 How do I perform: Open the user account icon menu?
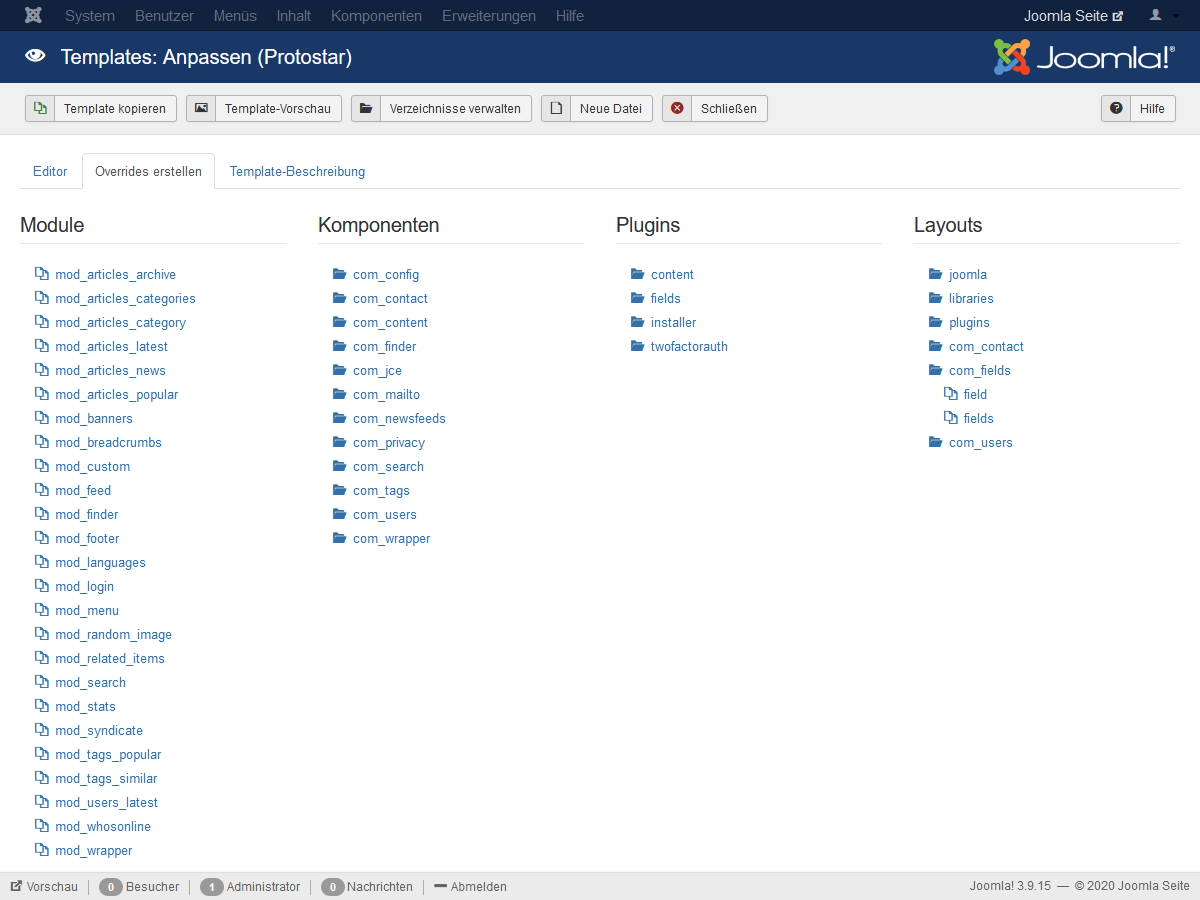(x=1162, y=16)
